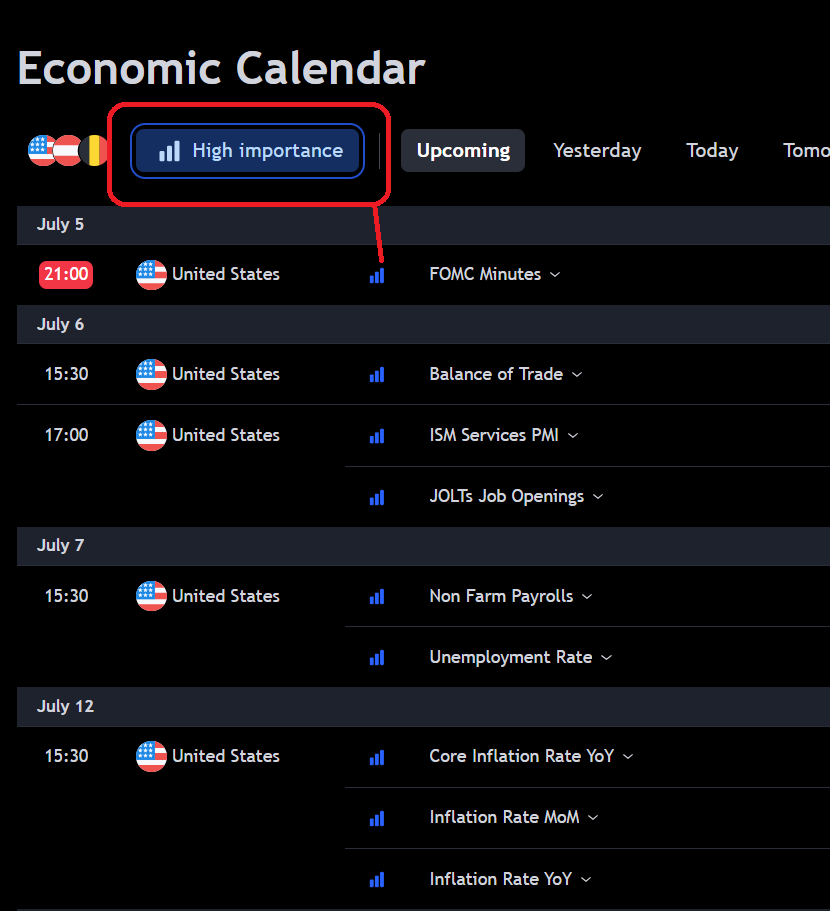The width and height of the screenshot is (830, 911).
Task: Click importance bars icon beside FOMC Minutes
Action: [377, 275]
